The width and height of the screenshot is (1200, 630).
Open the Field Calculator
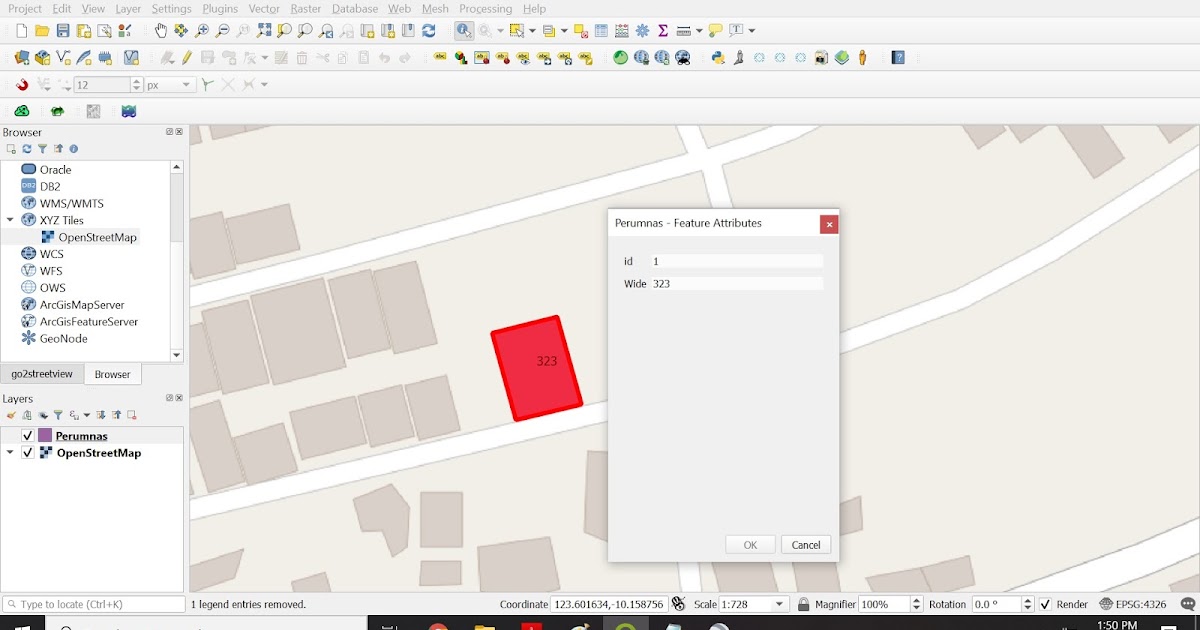tap(619, 30)
